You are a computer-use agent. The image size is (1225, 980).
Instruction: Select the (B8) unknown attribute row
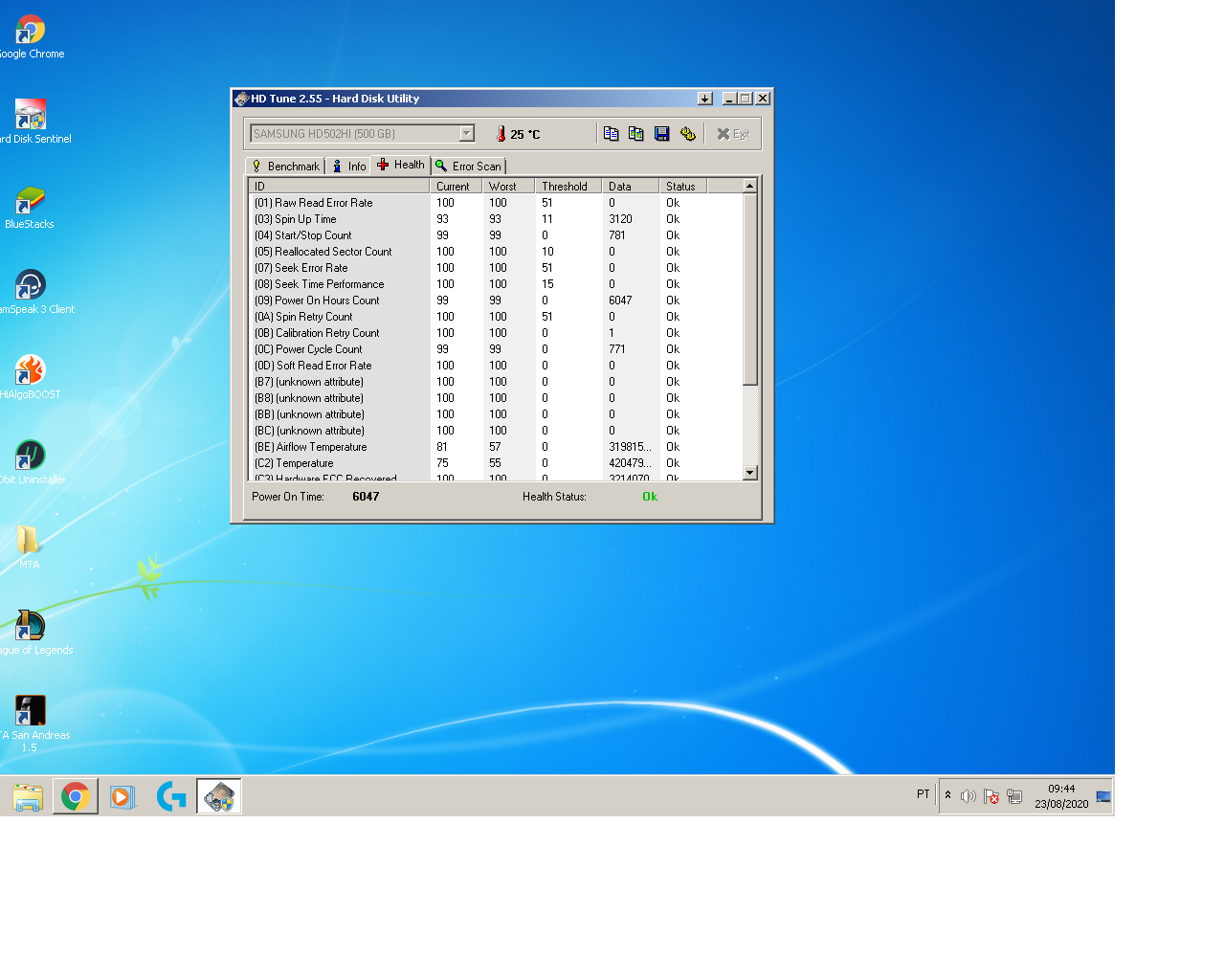tap(495, 398)
